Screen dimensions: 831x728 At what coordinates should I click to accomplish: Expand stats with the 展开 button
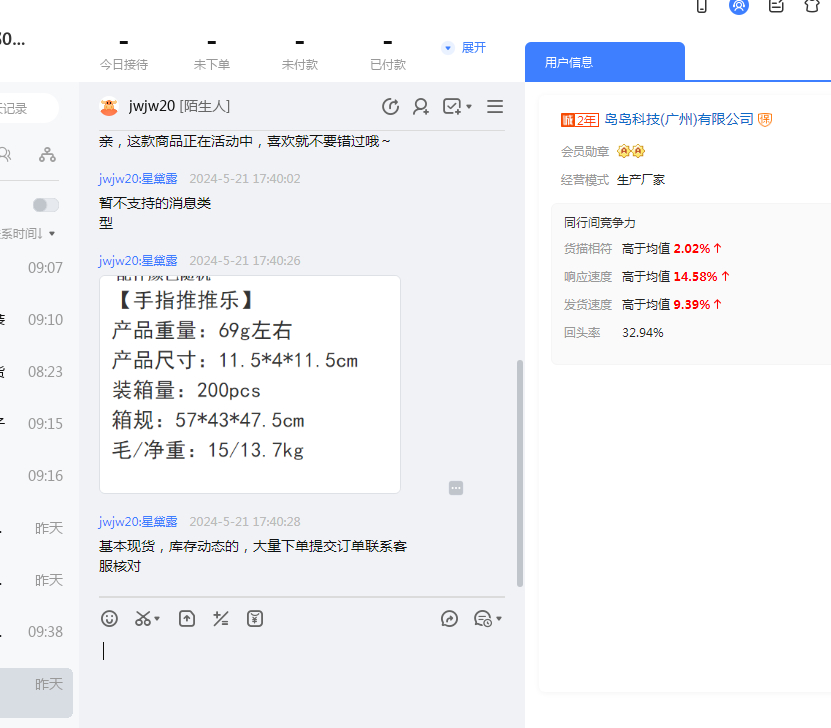(464, 48)
